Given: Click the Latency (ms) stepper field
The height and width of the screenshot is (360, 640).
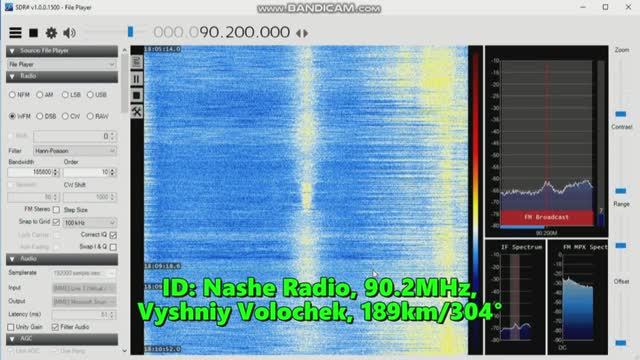Looking at the screenshot, I should tap(84, 315).
